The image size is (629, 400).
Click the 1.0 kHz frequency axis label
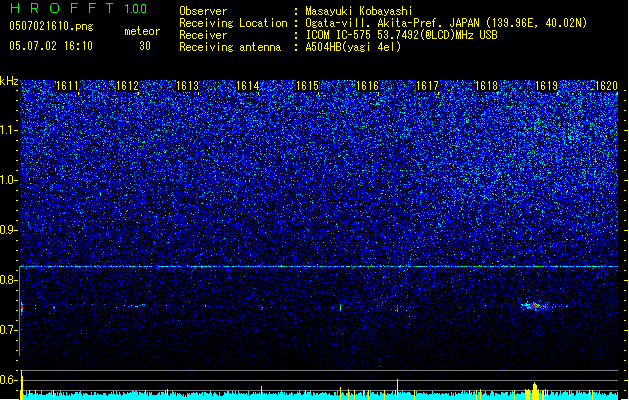coord(9,180)
